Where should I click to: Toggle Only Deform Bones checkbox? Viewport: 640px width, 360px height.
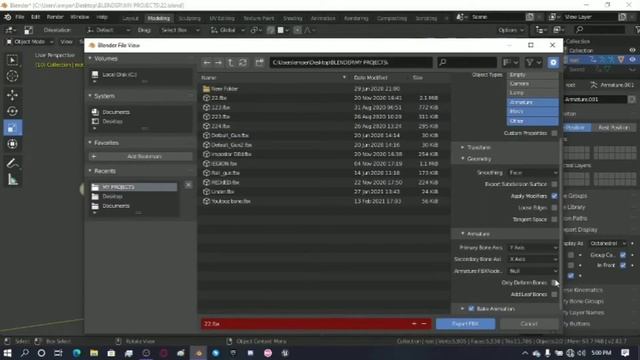click(x=554, y=282)
